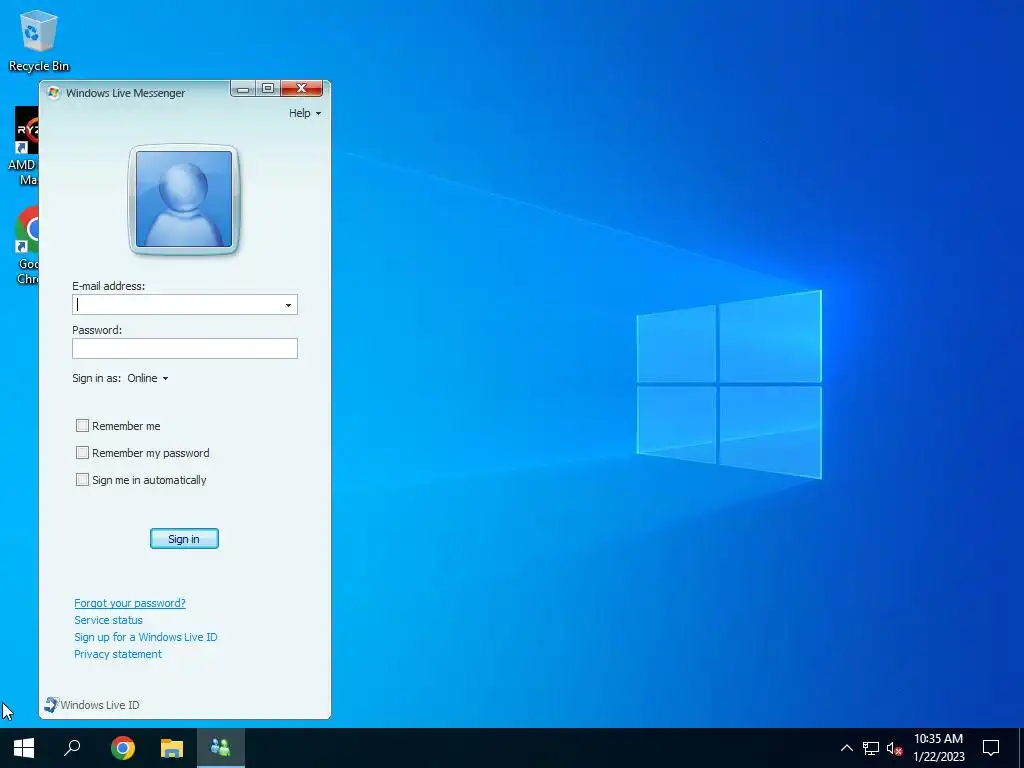Viewport: 1024px width, 768px height.
Task: Open File Explorer from the taskbar
Action: [172, 748]
